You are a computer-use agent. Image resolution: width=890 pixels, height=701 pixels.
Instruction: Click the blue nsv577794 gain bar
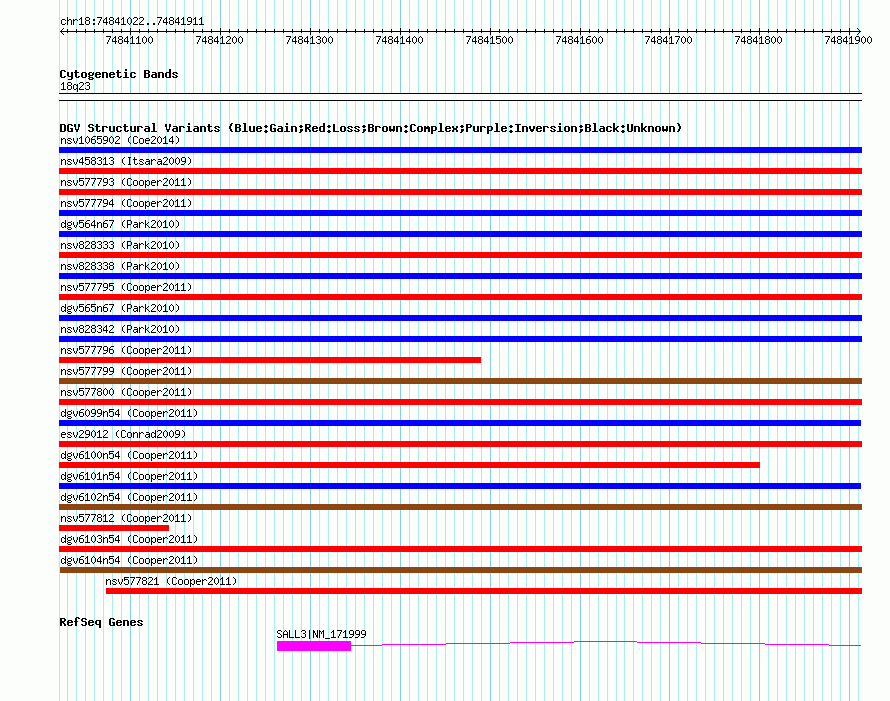pos(460,213)
